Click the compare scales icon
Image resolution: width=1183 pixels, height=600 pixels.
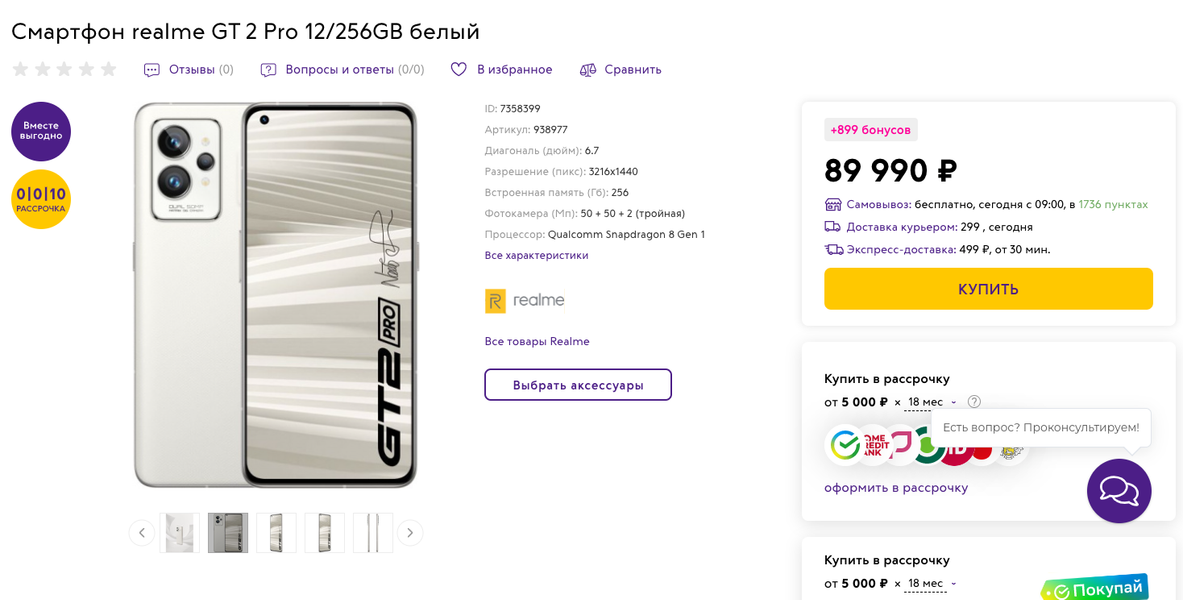click(x=588, y=69)
